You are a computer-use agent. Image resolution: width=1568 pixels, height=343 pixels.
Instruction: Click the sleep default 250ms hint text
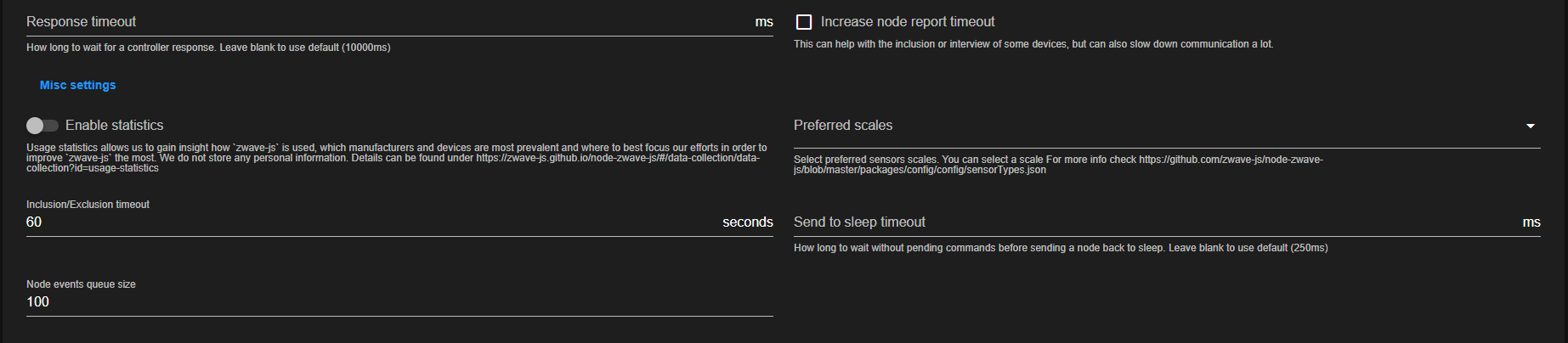(x=1061, y=248)
